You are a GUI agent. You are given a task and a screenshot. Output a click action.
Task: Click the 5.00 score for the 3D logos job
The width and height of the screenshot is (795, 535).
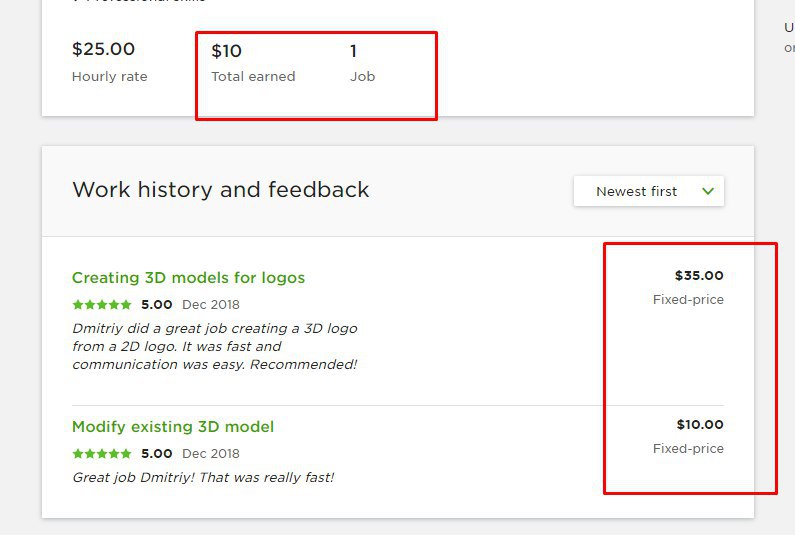coord(156,304)
